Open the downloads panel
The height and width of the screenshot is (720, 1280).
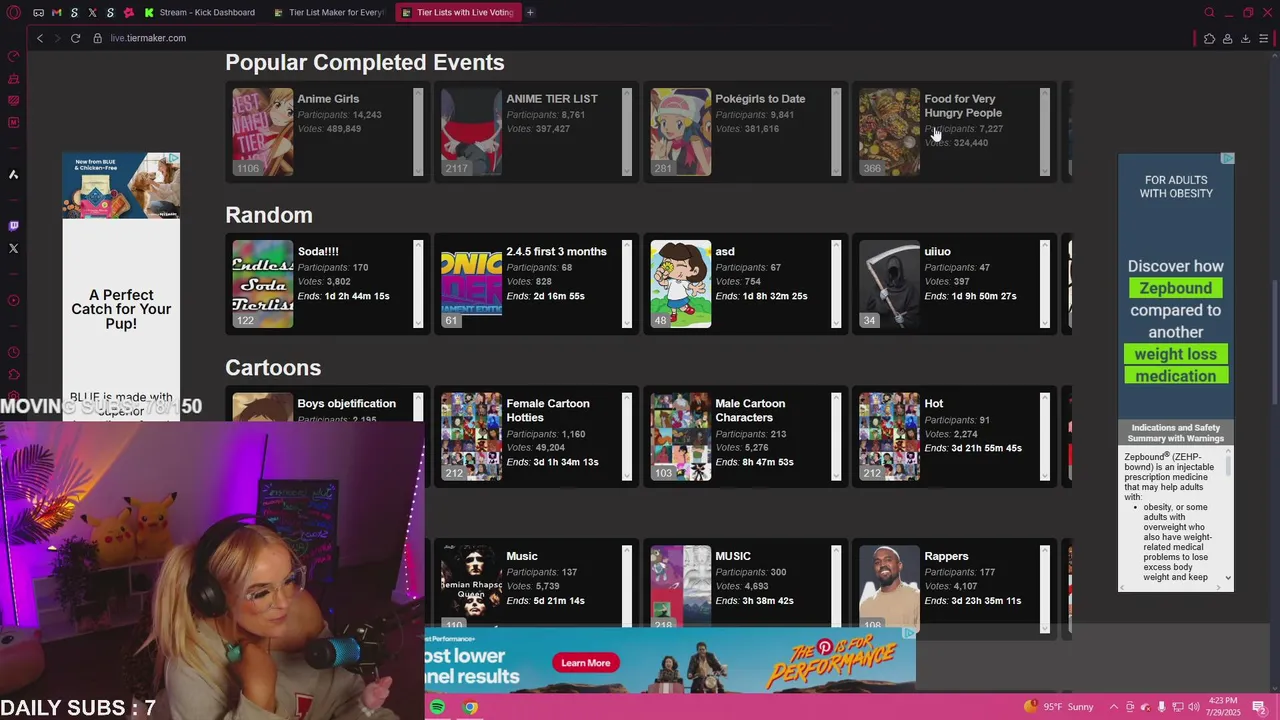[x=1245, y=39]
